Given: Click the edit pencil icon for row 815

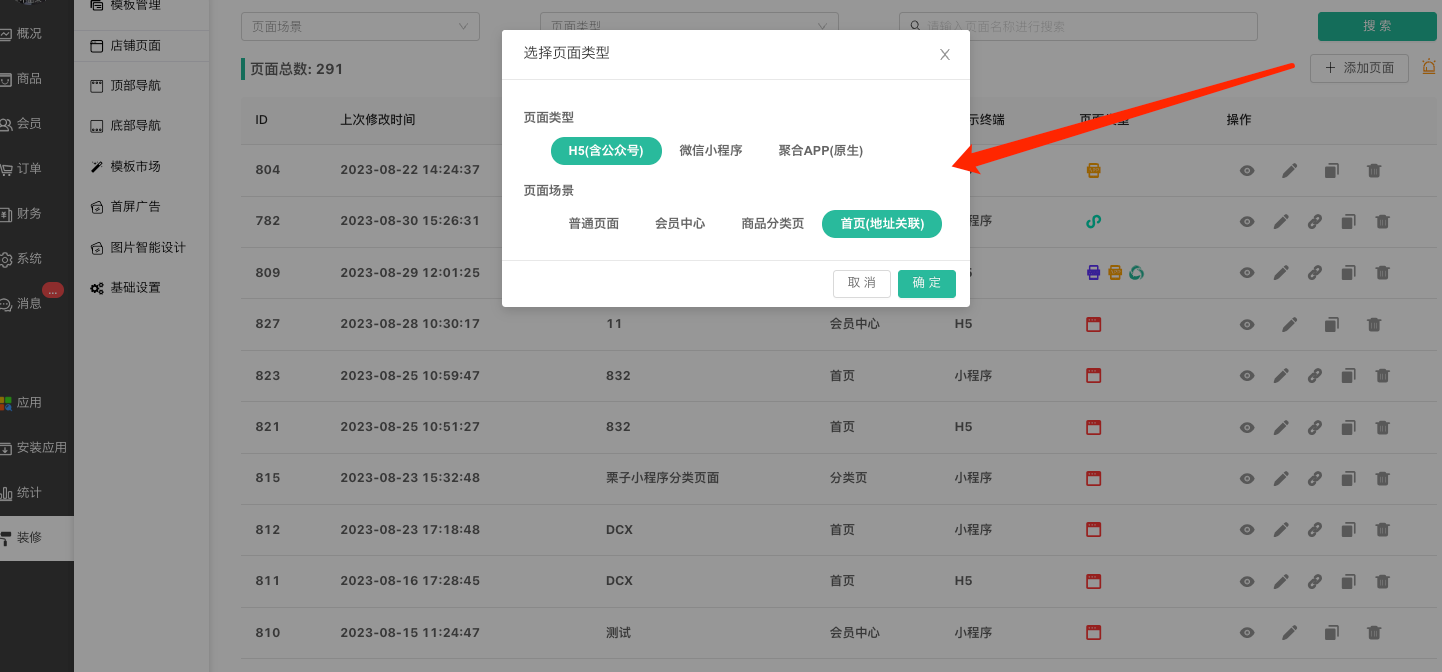Looking at the screenshot, I should pyautogui.click(x=1281, y=478).
